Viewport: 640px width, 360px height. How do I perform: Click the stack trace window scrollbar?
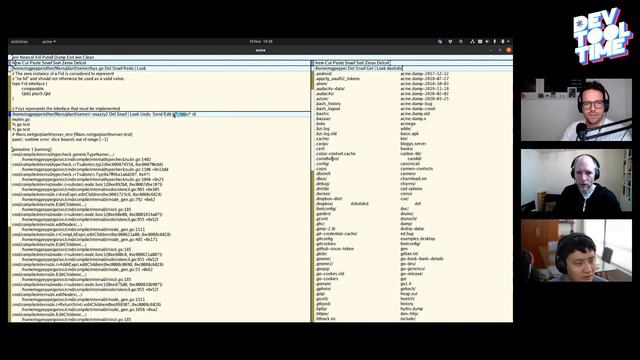click(10, 220)
